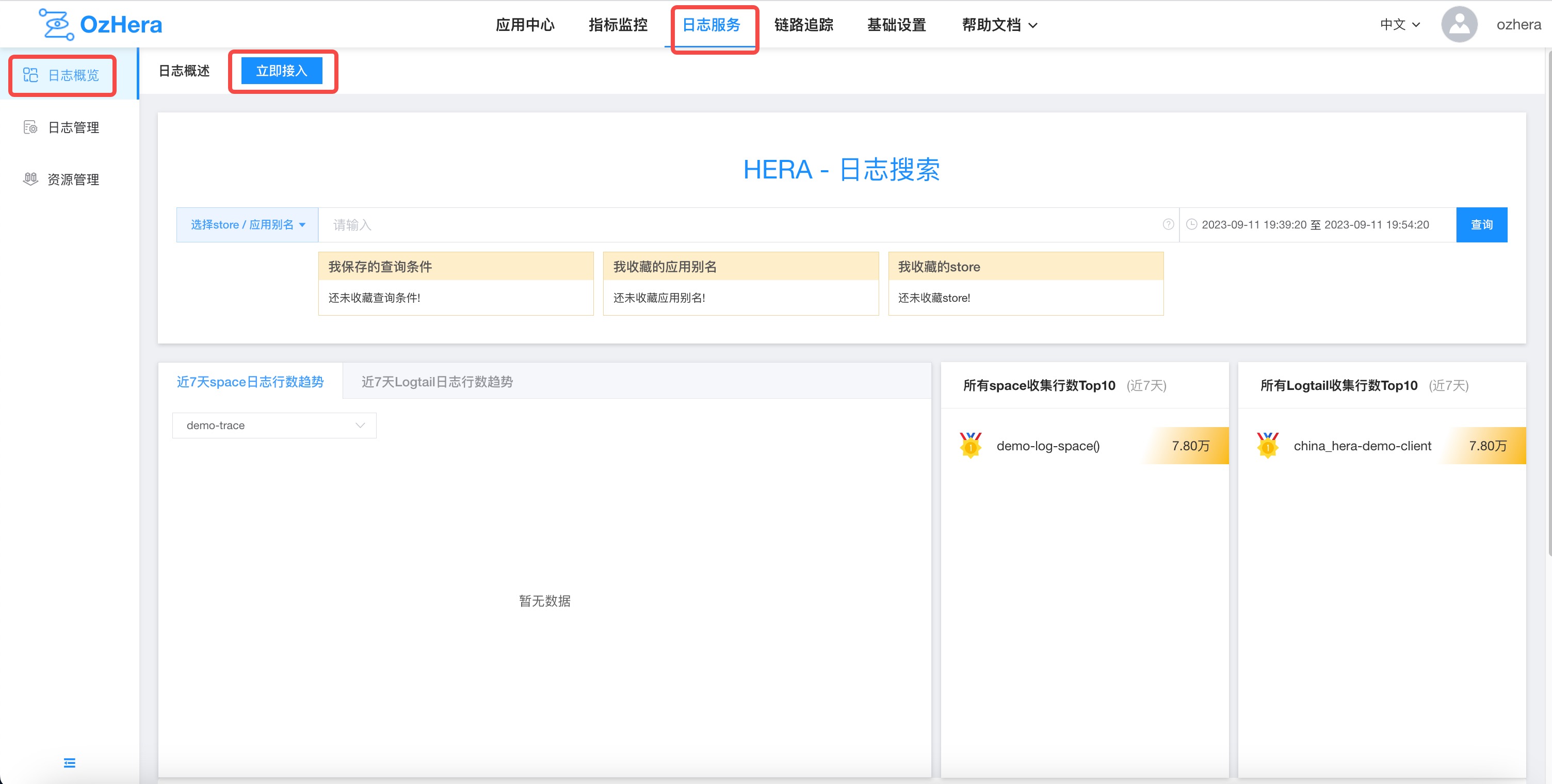Open 链路追踪 in the top navigation
Viewport: 1552px width, 784px height.
804,25
